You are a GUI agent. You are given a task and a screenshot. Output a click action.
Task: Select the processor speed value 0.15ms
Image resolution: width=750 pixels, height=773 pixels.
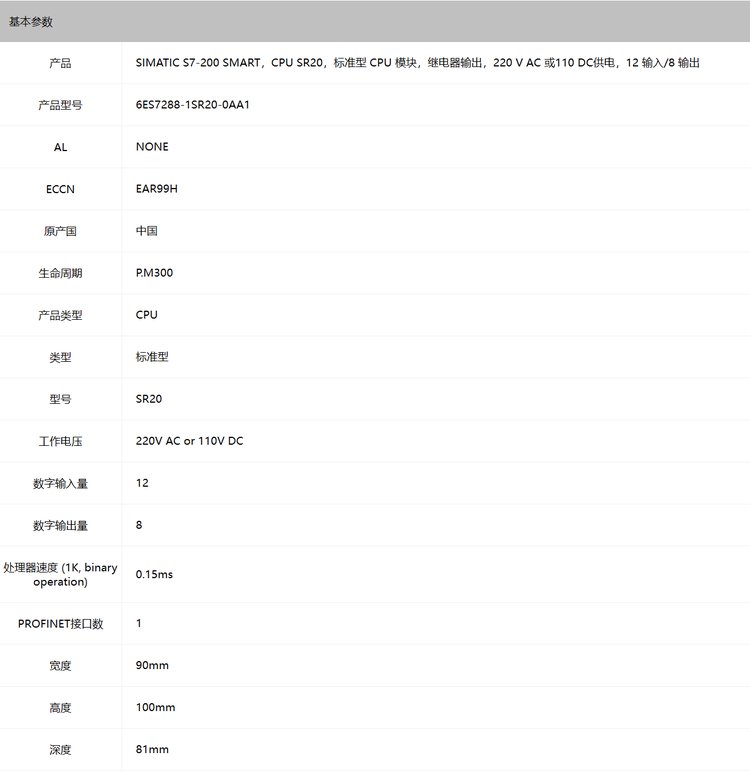154,574
